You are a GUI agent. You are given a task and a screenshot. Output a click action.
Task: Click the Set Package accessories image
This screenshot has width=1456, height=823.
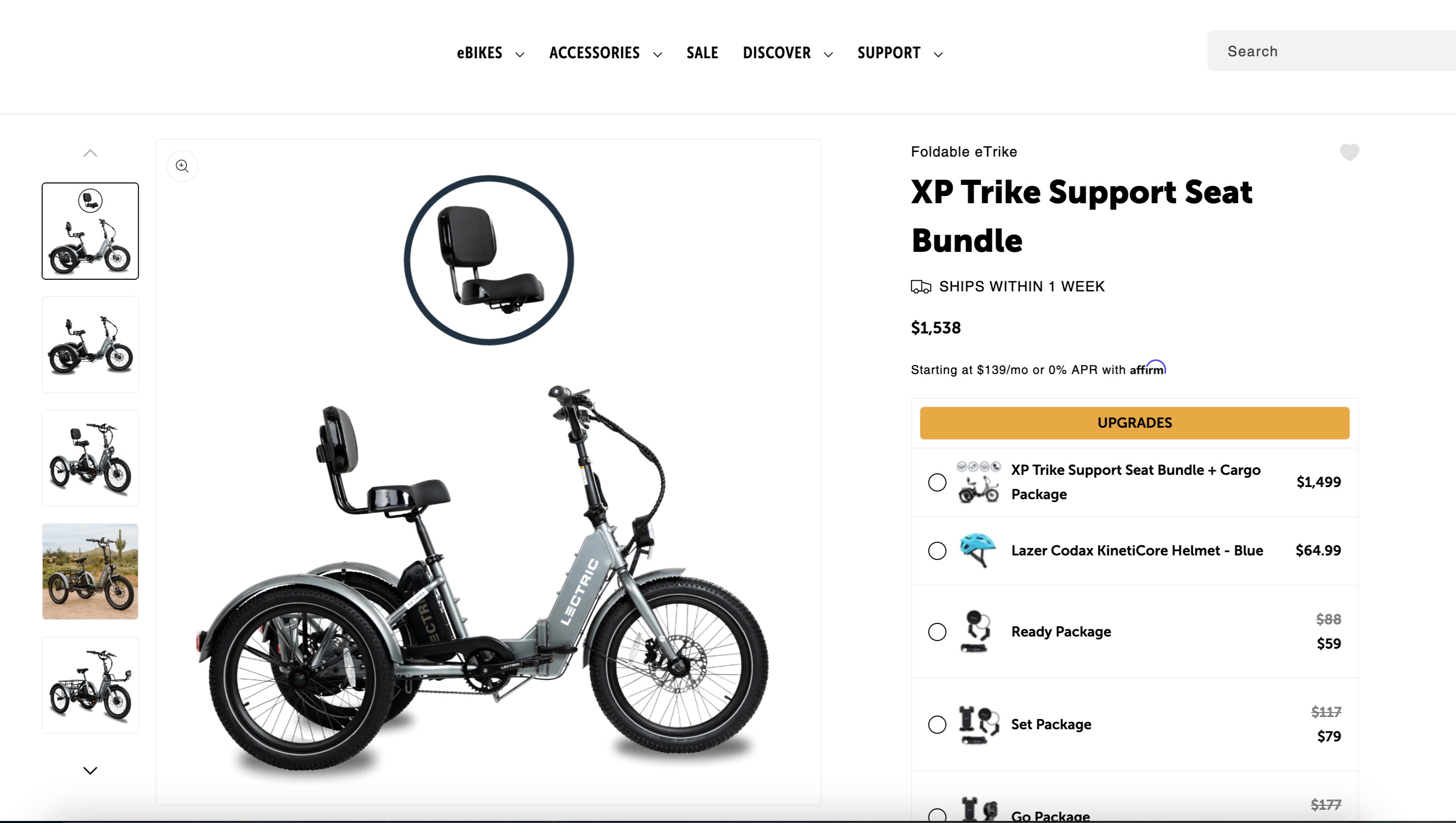point(978,725)
